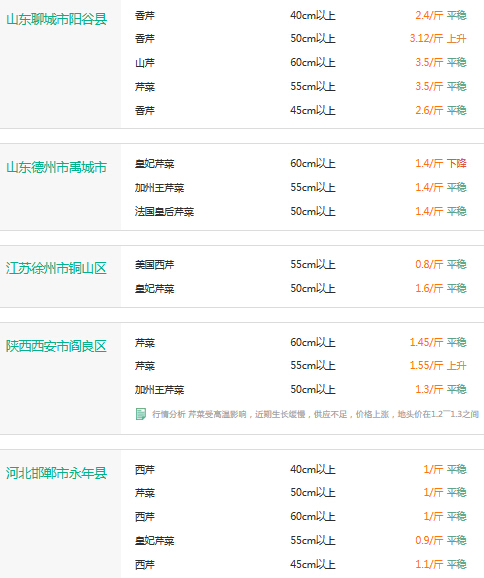Select 美国西芹 variety name
Viewport: 484px width, 578px height.
154,265
